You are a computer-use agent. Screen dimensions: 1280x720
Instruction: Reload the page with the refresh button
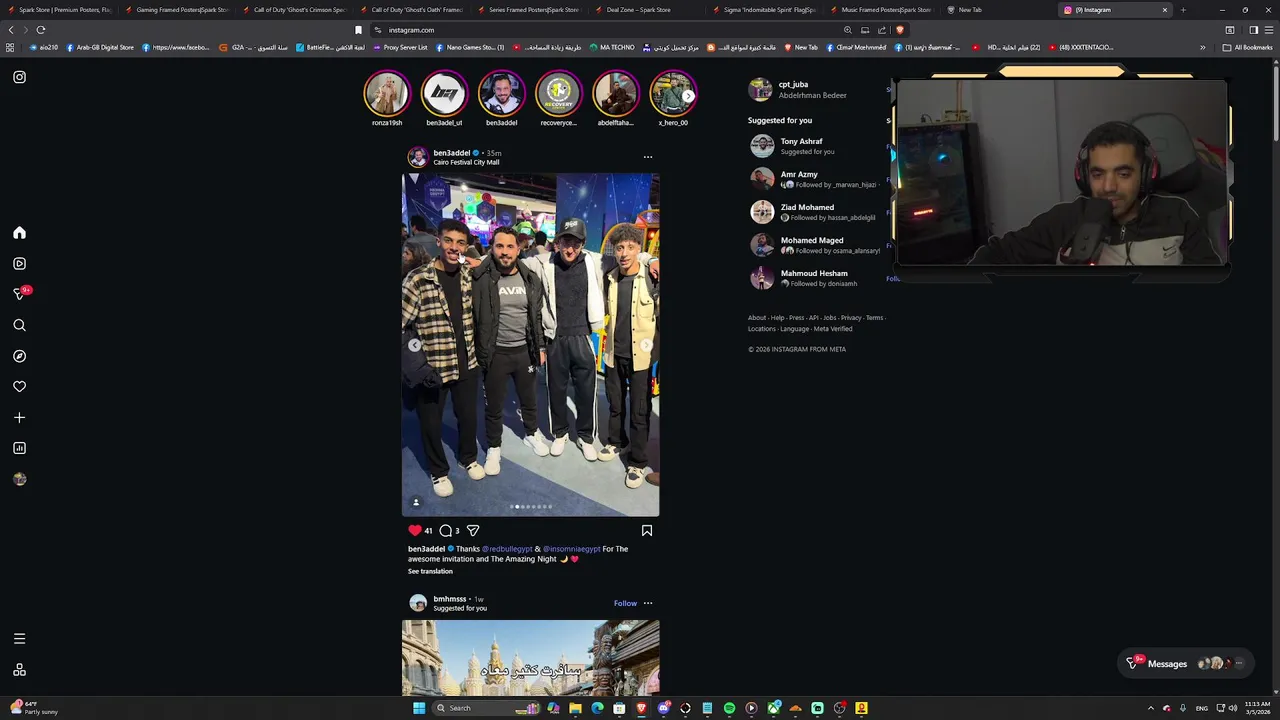[x=41, y=30]
